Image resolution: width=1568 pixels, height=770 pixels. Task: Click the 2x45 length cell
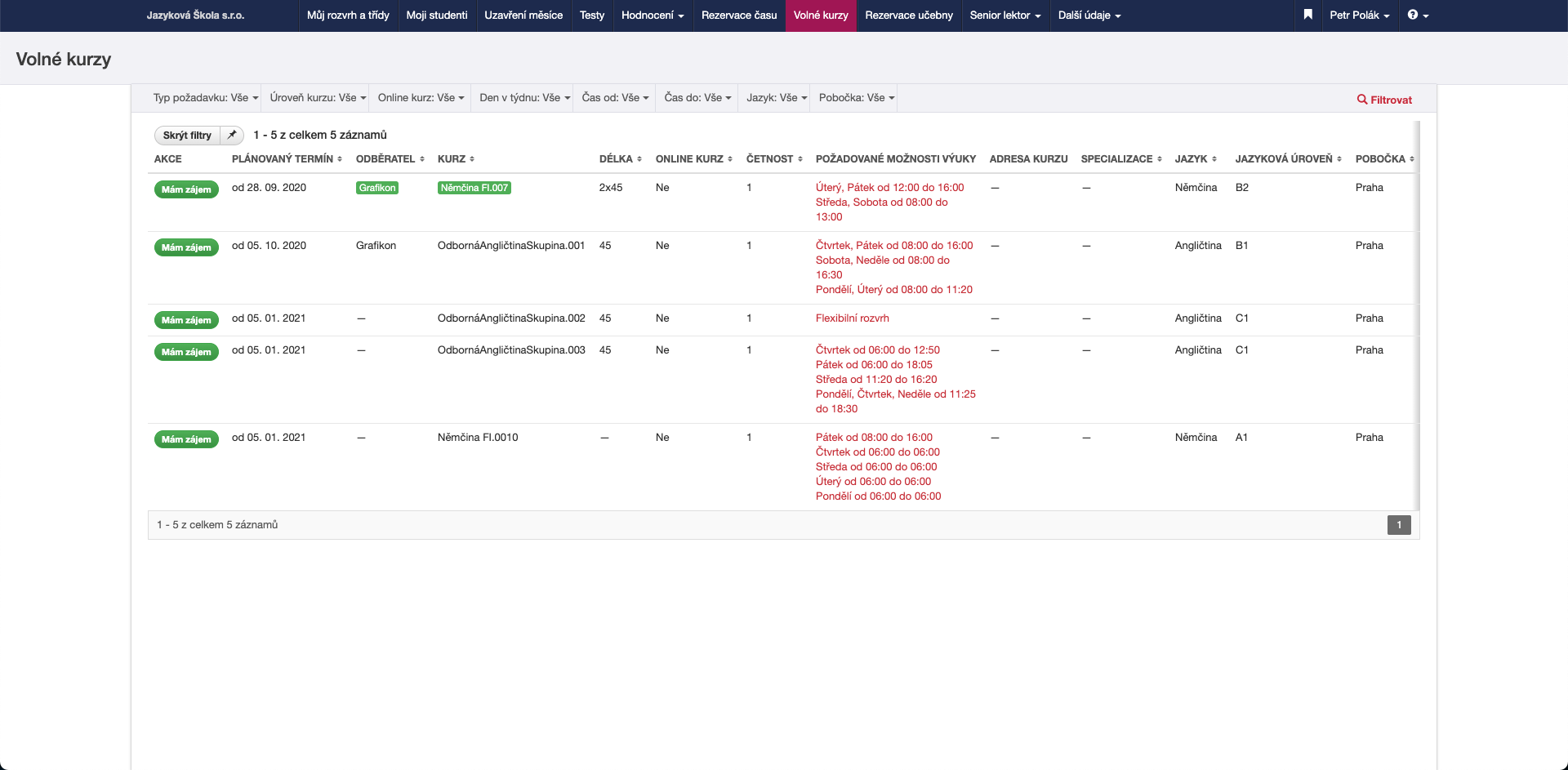(611, 187)
